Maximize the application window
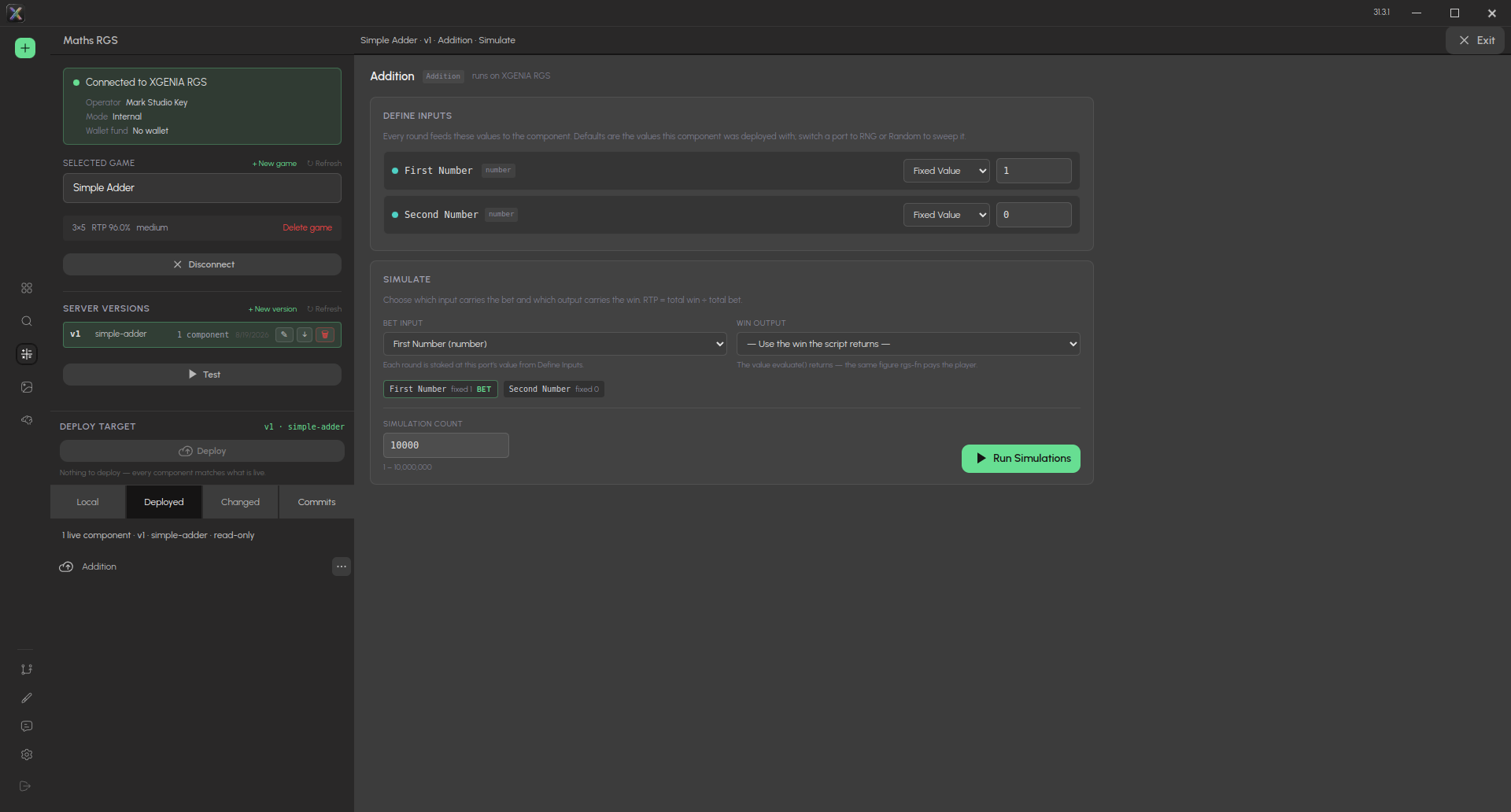 pyautogui.click(x=1454, y=13)
